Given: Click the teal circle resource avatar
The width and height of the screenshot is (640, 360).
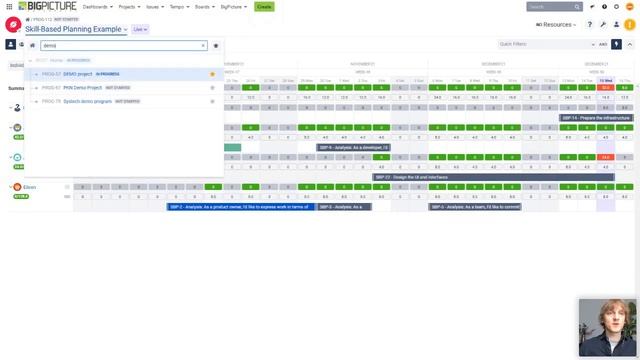Looking at the screenshot, I should click(x=17, y=157).
